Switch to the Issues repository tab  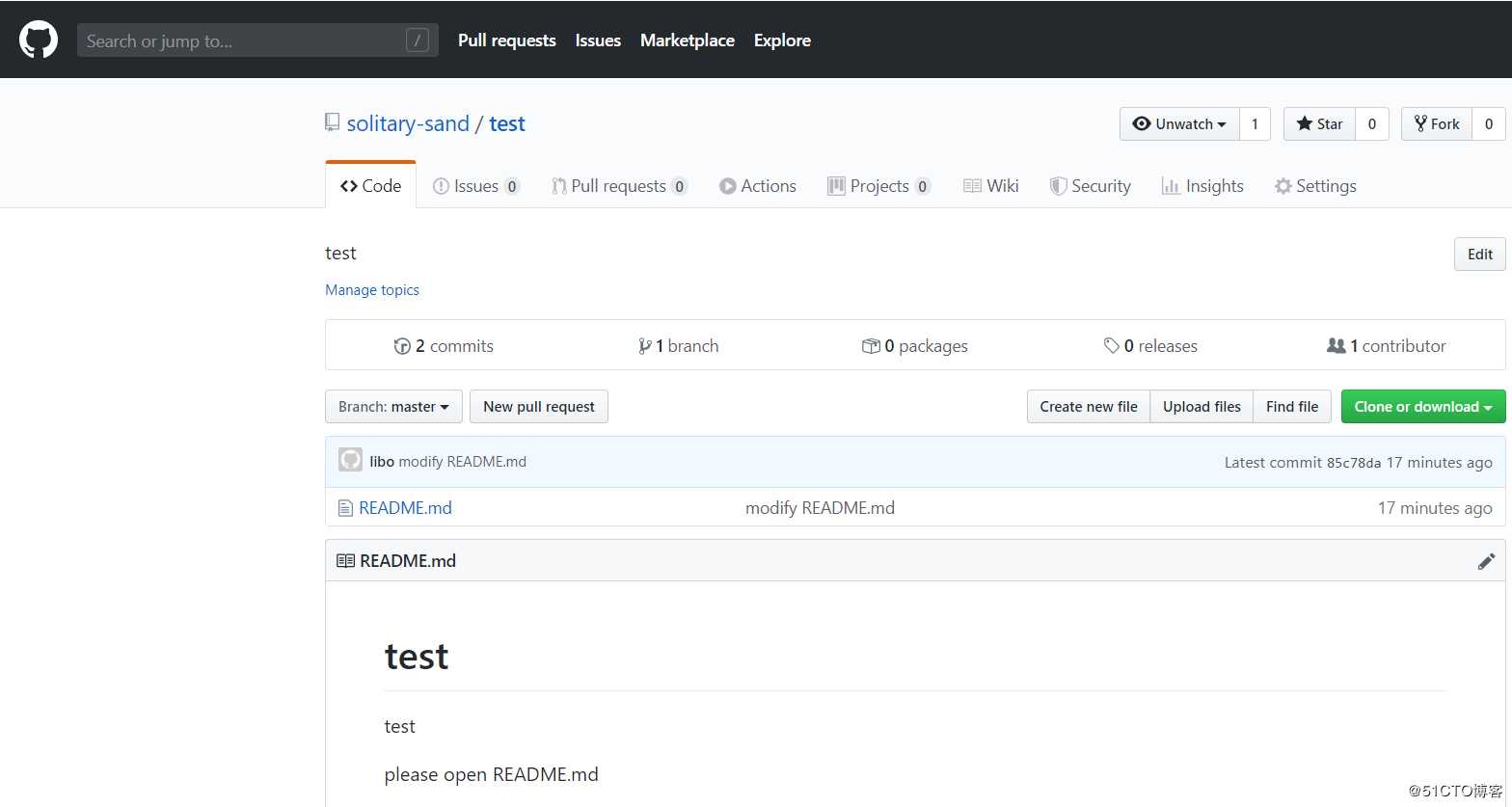(x=476, y=185)
